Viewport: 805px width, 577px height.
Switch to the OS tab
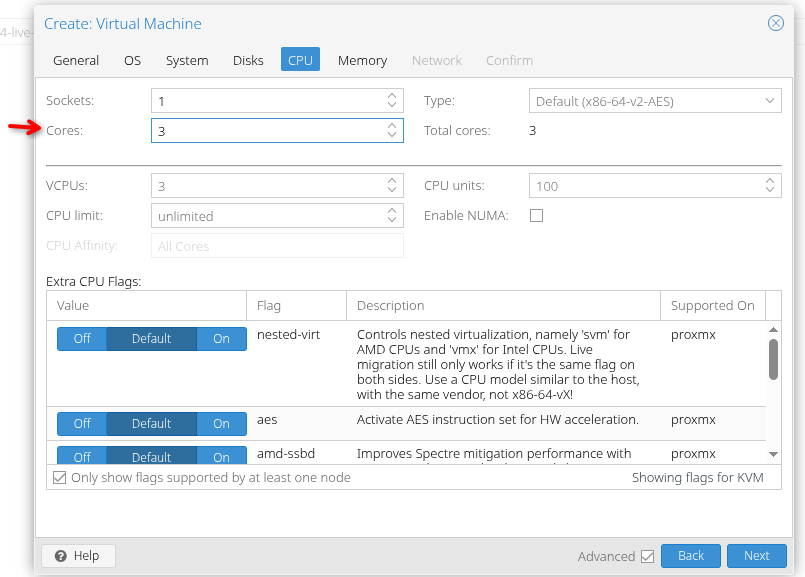[x=132, y=60]
